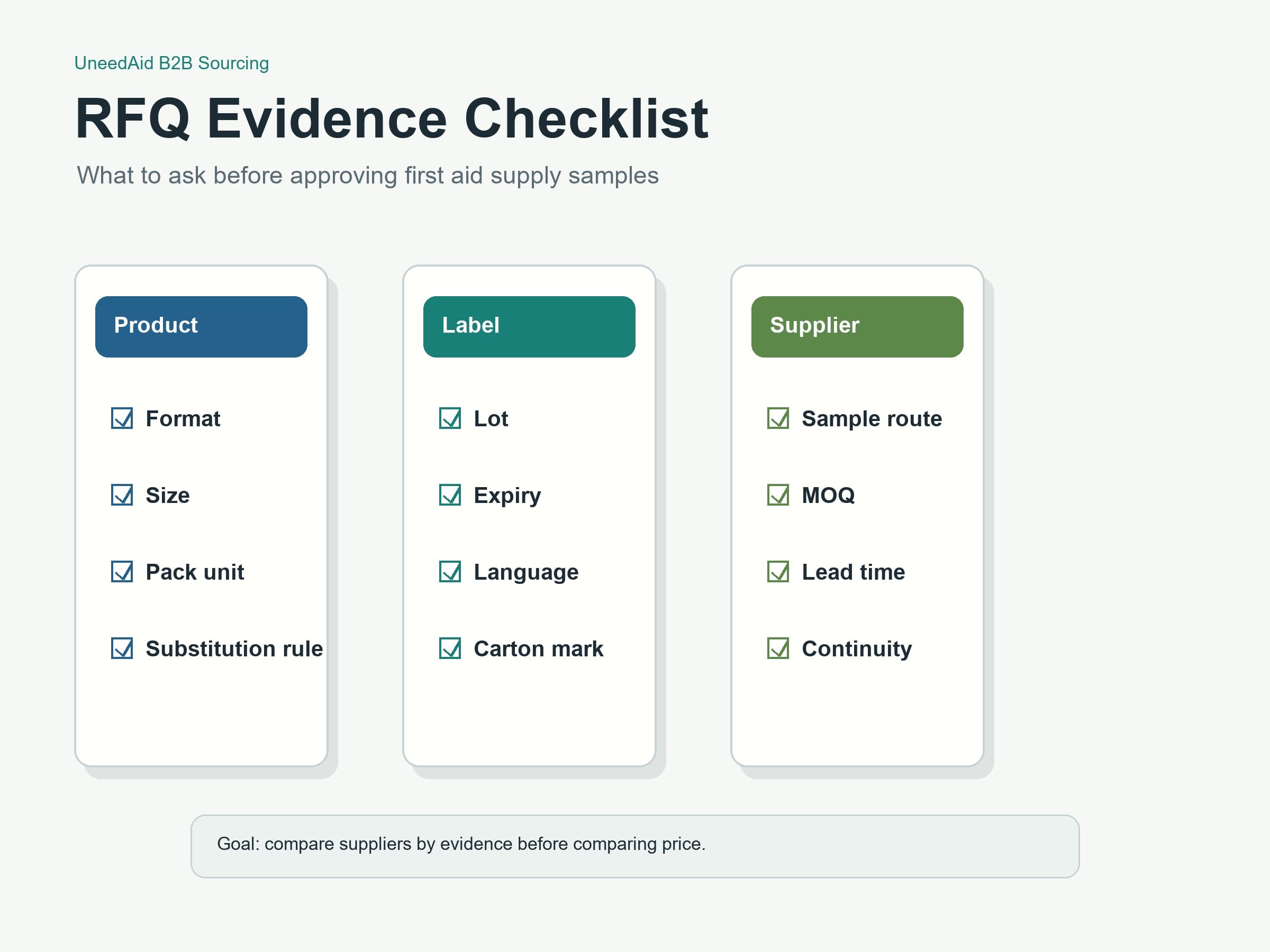
Task: Toggle the Format checkbox
Action: [122, 418]
